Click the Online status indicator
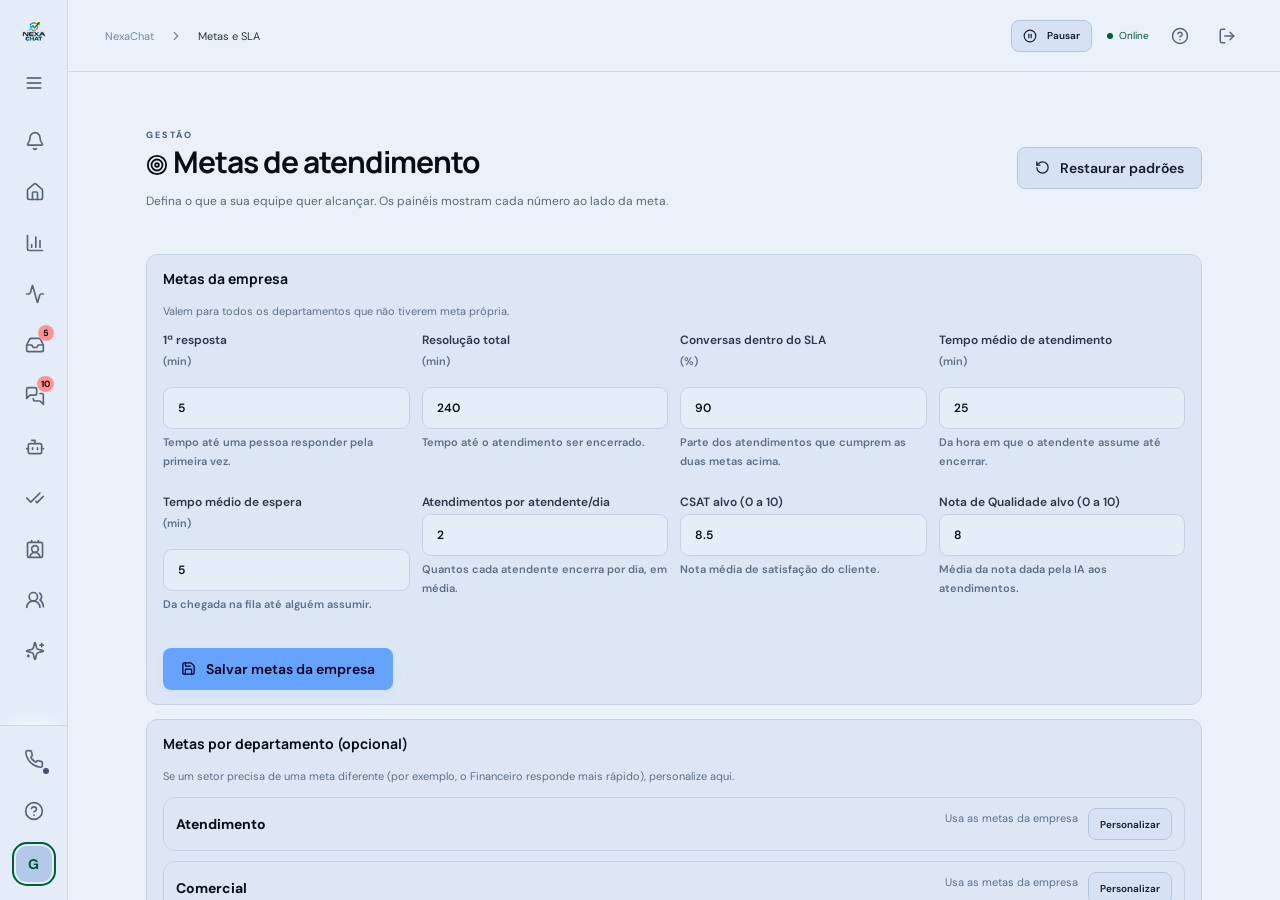 pos(1128,36)
